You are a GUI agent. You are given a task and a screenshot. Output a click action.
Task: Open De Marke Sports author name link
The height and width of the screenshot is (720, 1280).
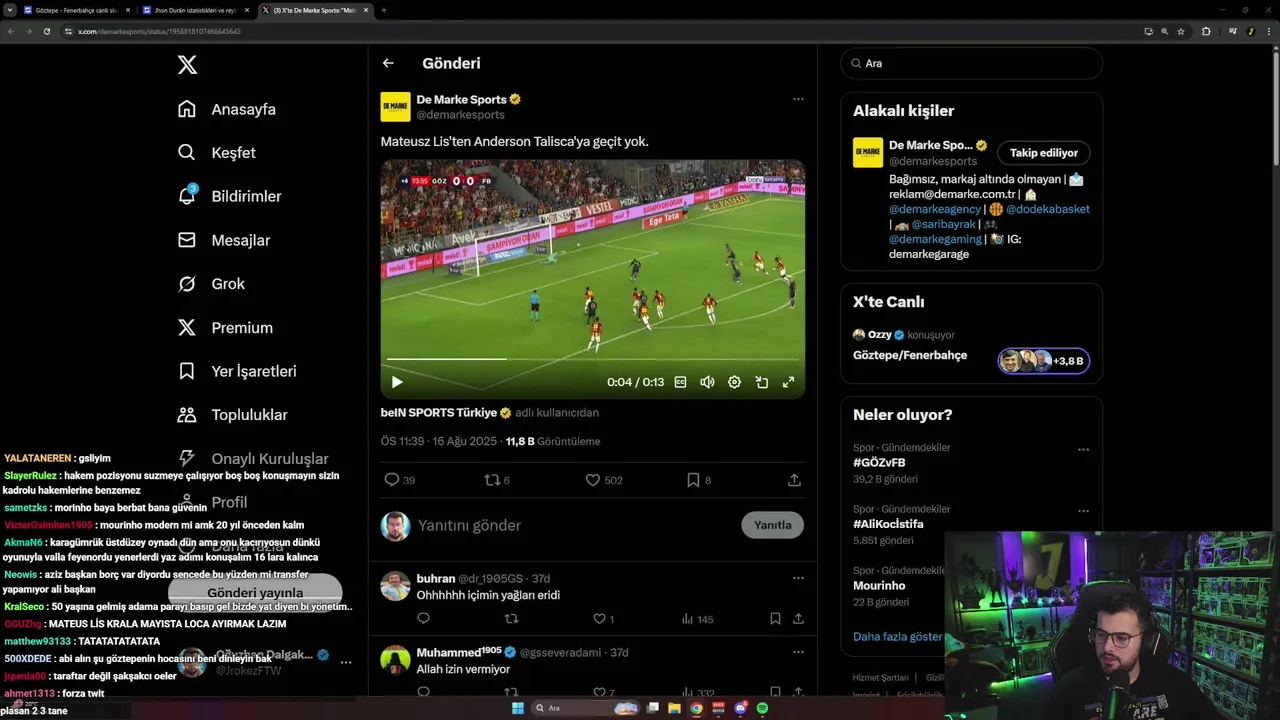pyautogui.click(x=461, y=99)
